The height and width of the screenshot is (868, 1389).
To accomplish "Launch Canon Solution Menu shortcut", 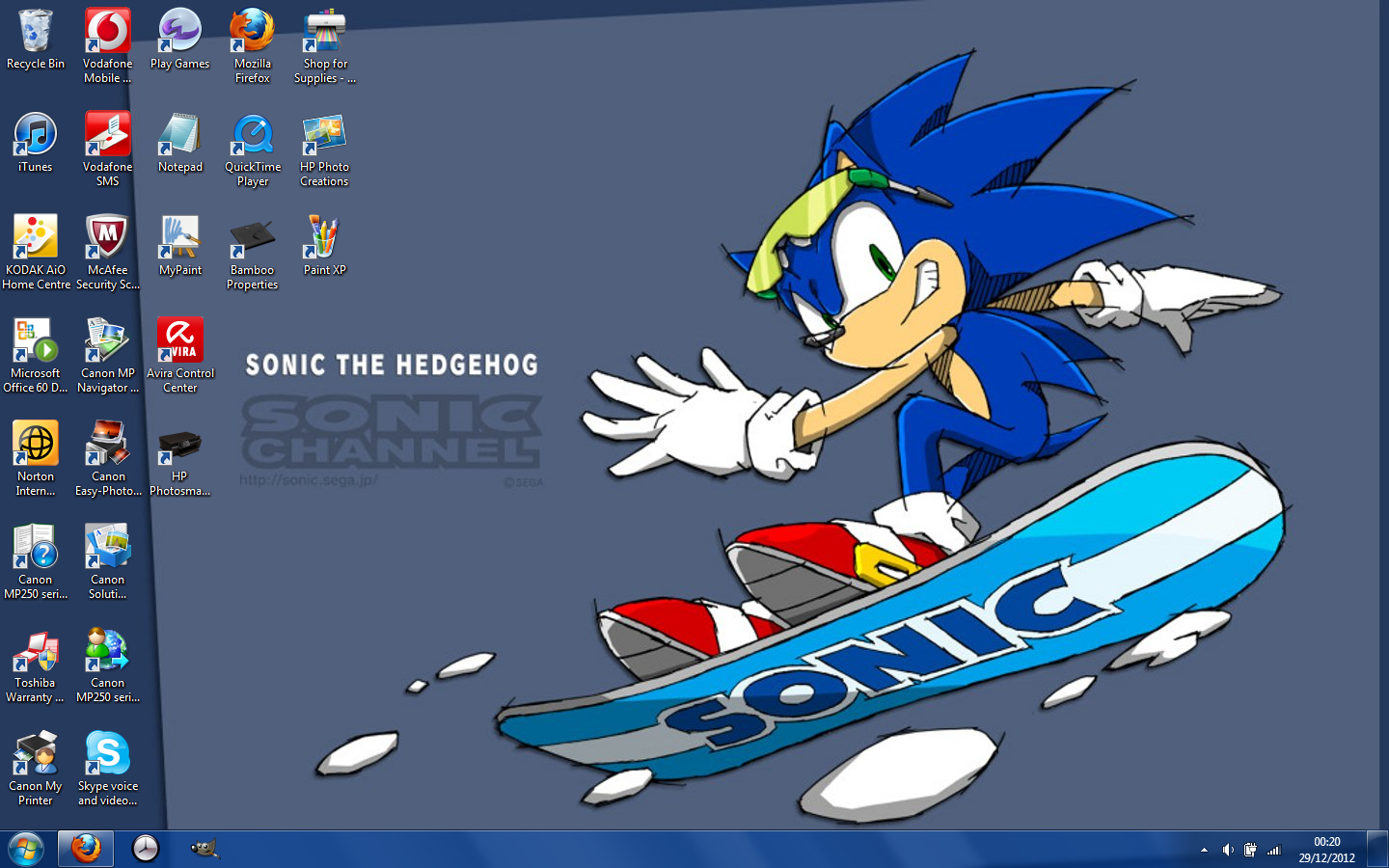I will [107, 562].
